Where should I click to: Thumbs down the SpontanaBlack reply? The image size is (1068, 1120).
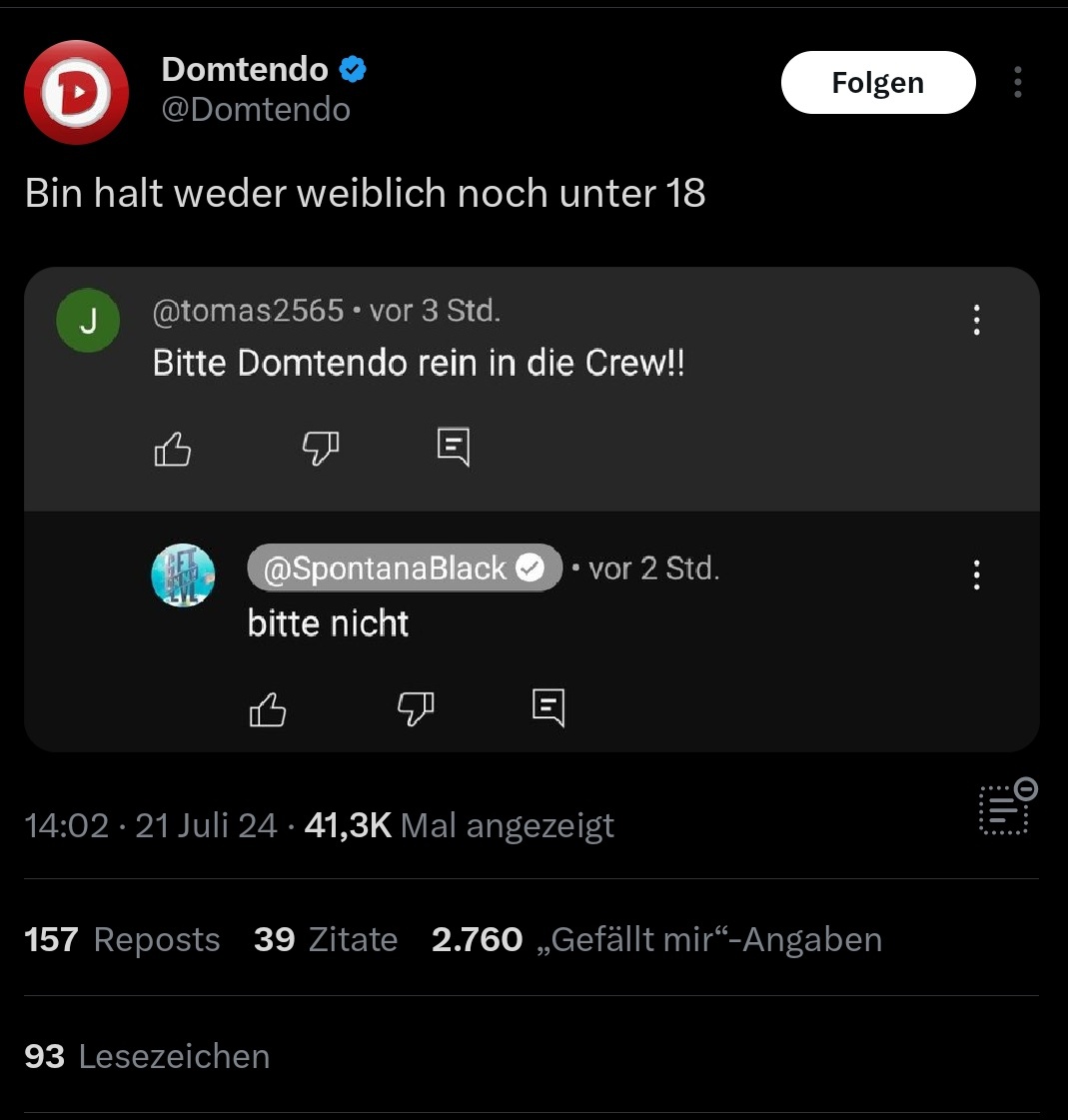click(x=416, y=709)
